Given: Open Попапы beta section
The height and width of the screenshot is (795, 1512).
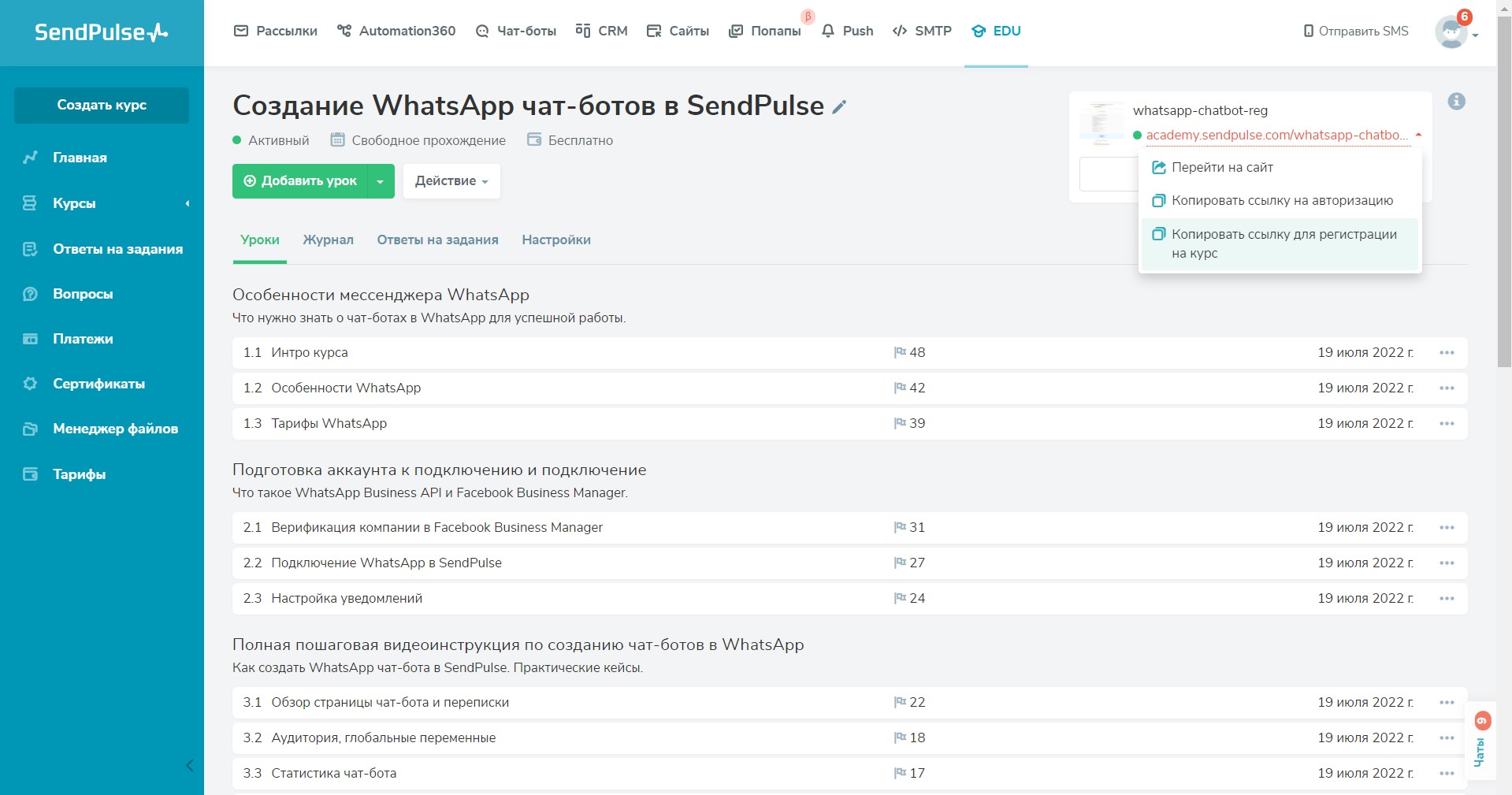Looking at the screenshot, I should [x=765, y=31].
